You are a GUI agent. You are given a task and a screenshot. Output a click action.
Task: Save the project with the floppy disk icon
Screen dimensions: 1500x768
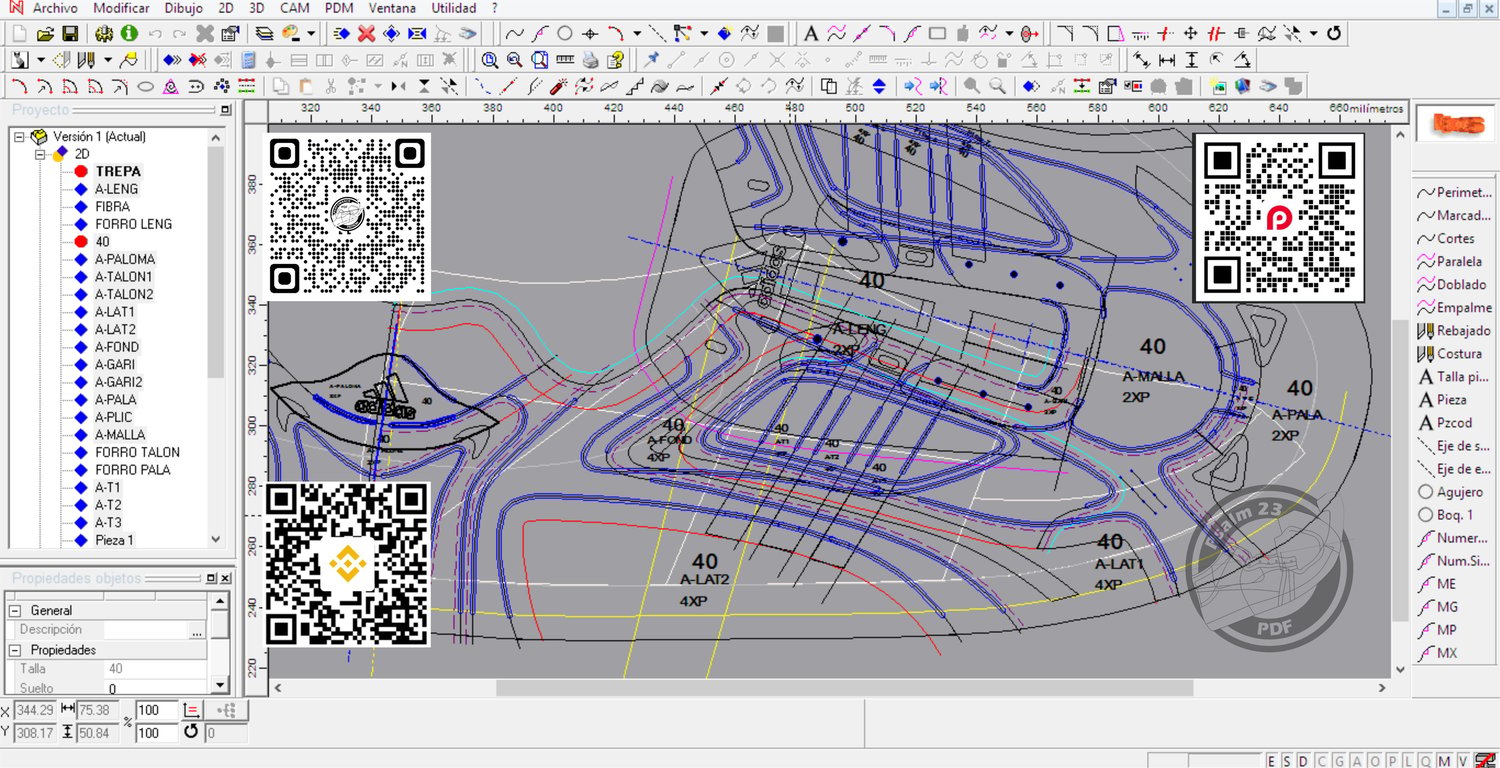tap(70, 34)
